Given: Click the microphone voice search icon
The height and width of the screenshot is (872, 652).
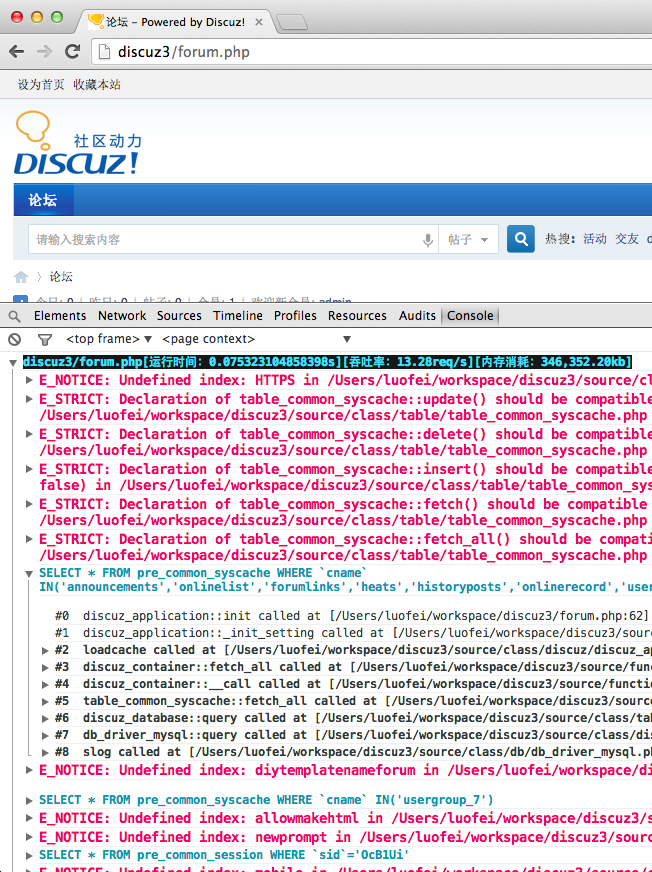Looking at the screenshot, I should 428,240.
